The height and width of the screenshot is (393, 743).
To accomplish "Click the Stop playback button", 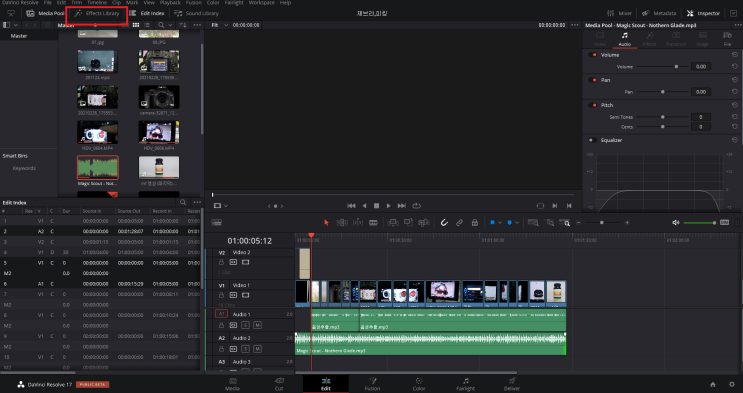I will click(376, 206).
